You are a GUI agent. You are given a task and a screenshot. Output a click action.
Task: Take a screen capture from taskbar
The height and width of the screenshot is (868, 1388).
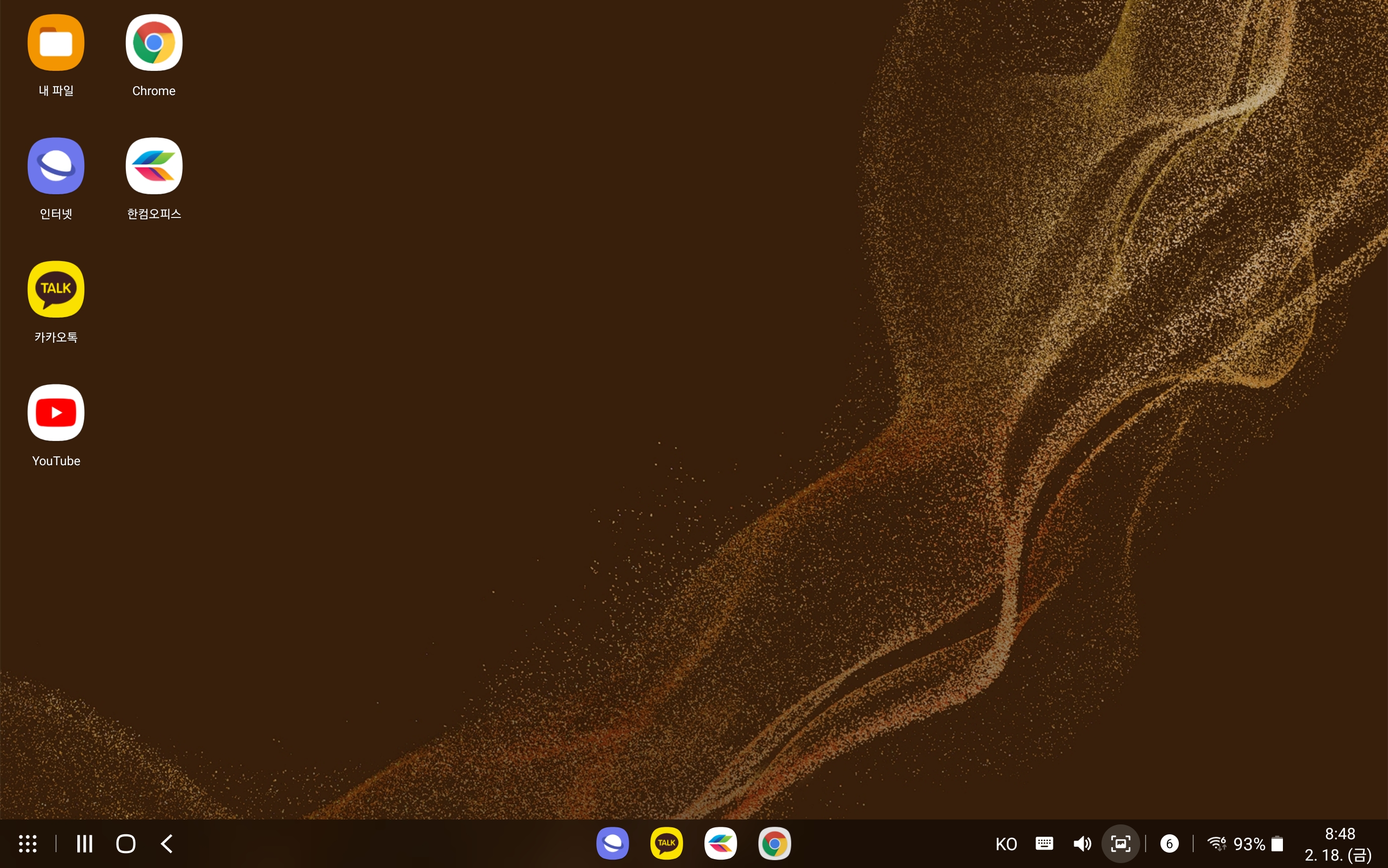1120,843
